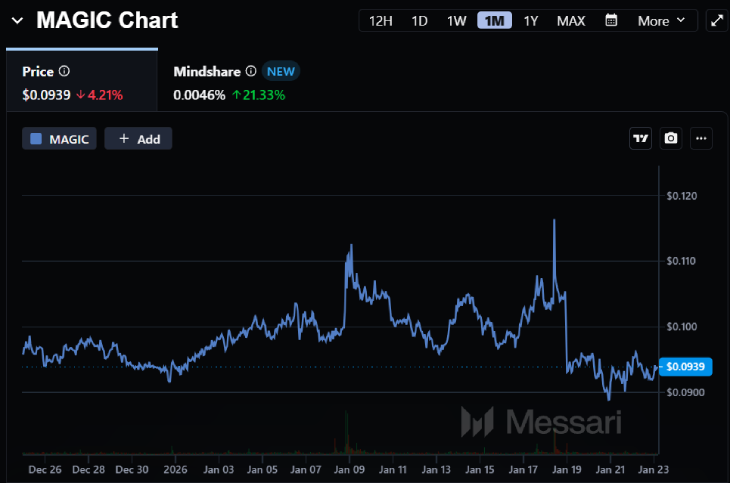This screenshot has height=483, width=730.
Task: Select the 1Y time range
Action: tap(531, 20)
